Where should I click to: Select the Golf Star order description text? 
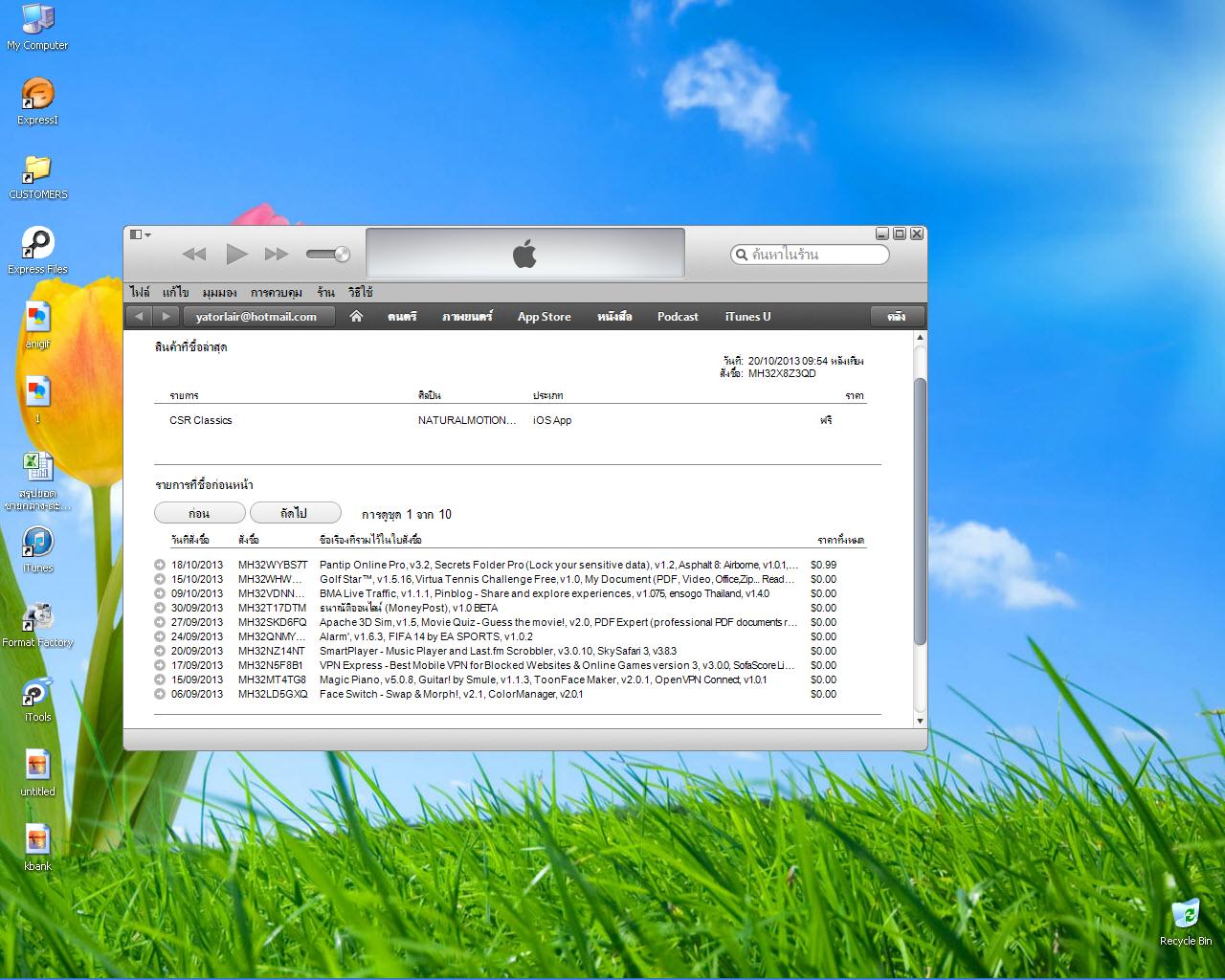[x=558, y=579]
